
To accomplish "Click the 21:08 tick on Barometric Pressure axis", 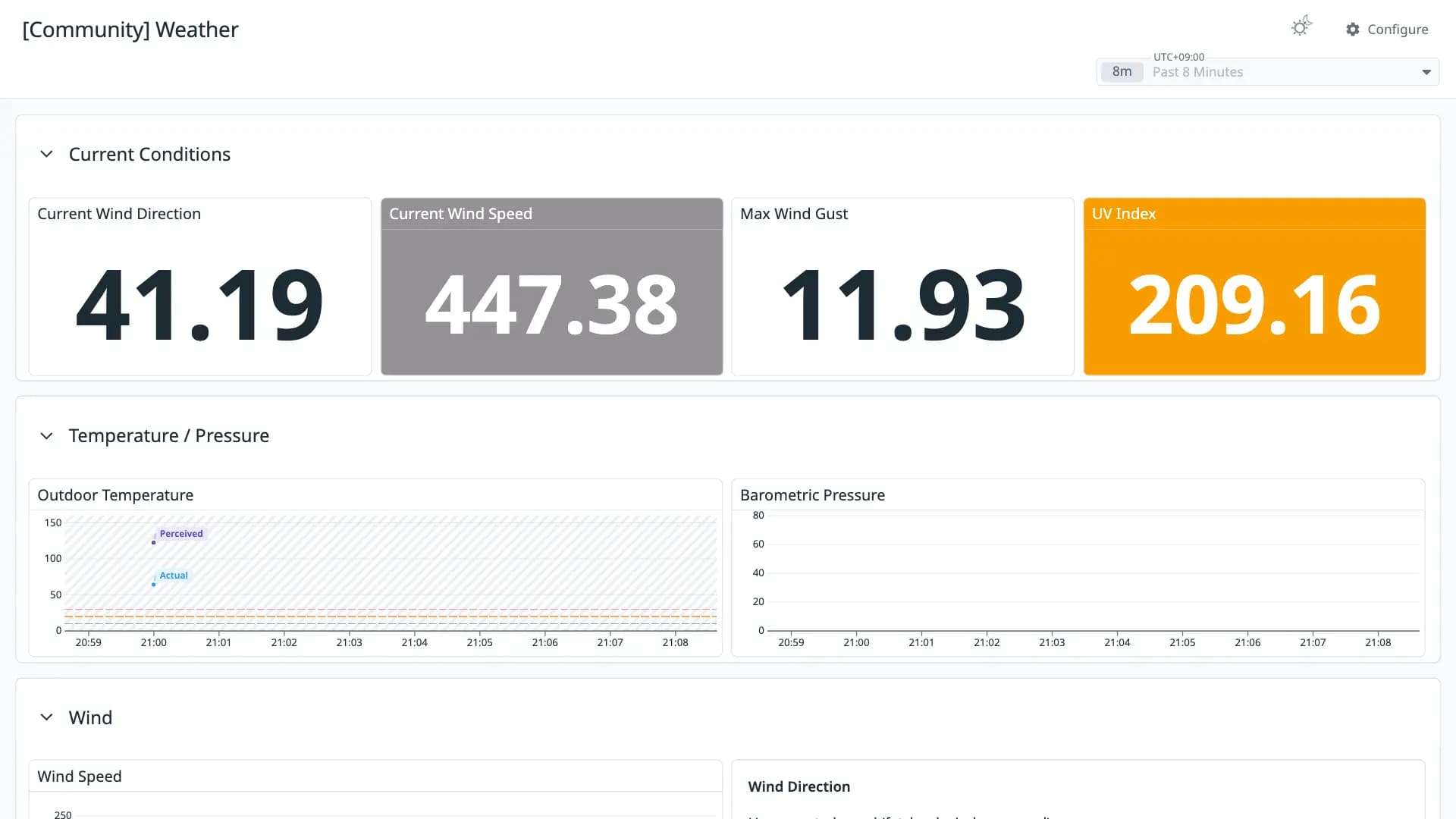I will [x=1378, y=642].
